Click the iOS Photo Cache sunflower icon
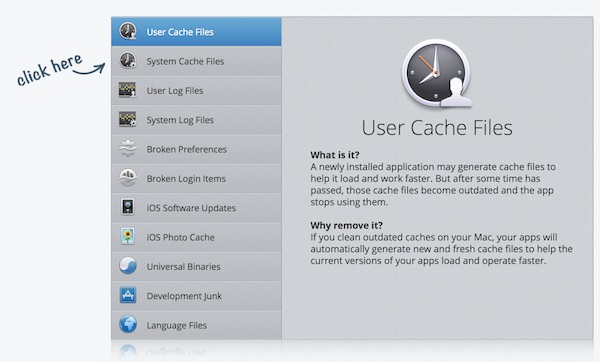The width and height of the screenshot is (600, 362). click(127, 236)
